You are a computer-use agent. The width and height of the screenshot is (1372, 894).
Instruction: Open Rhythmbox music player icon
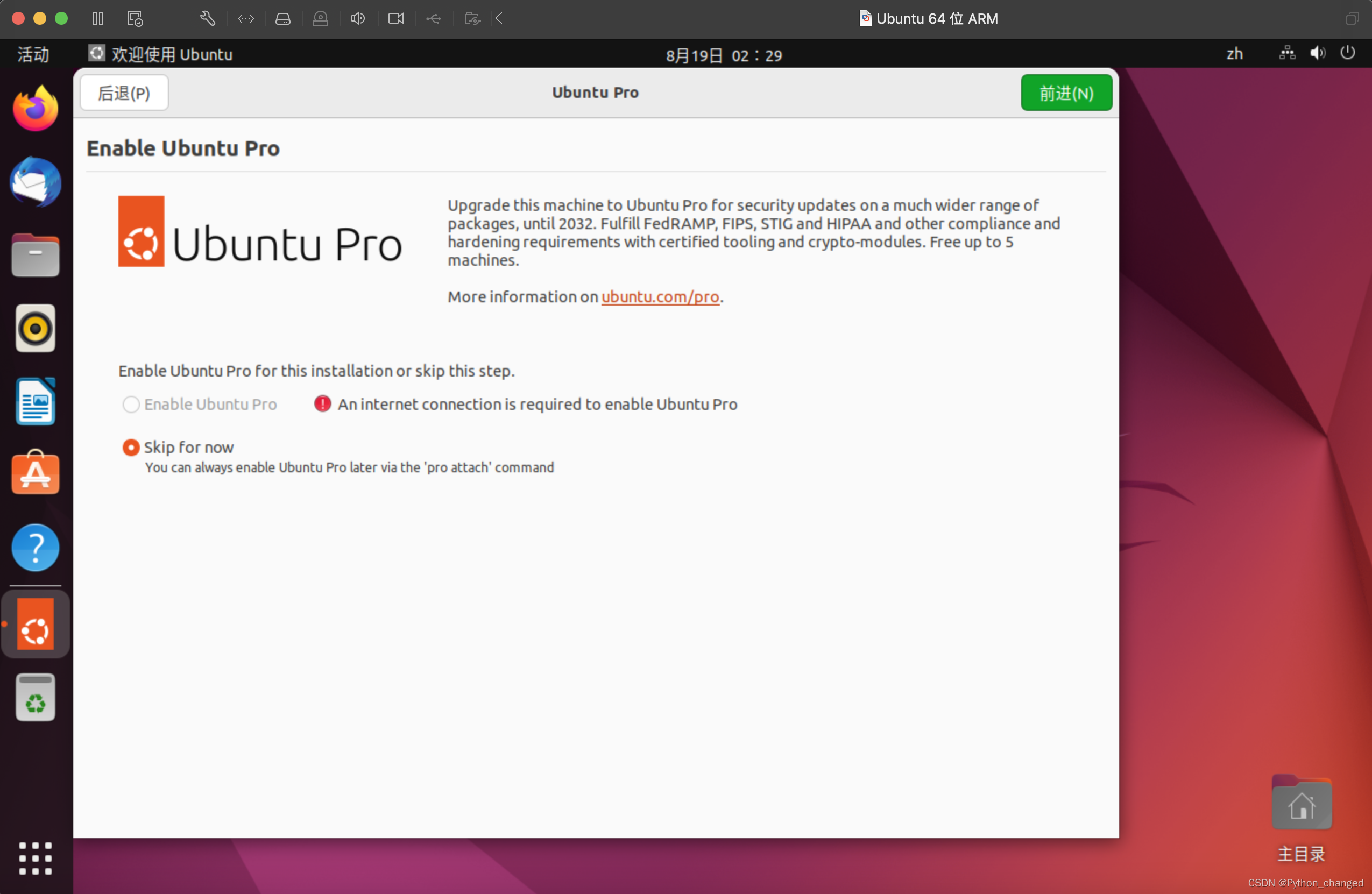(x=35, y=329)
